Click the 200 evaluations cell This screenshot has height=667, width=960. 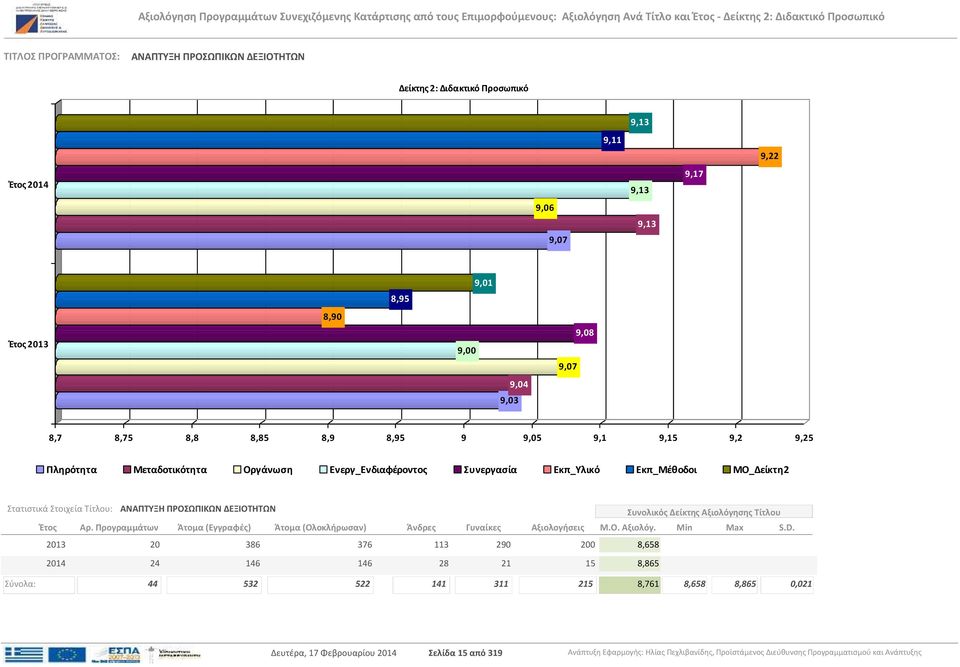click(588, 545)
